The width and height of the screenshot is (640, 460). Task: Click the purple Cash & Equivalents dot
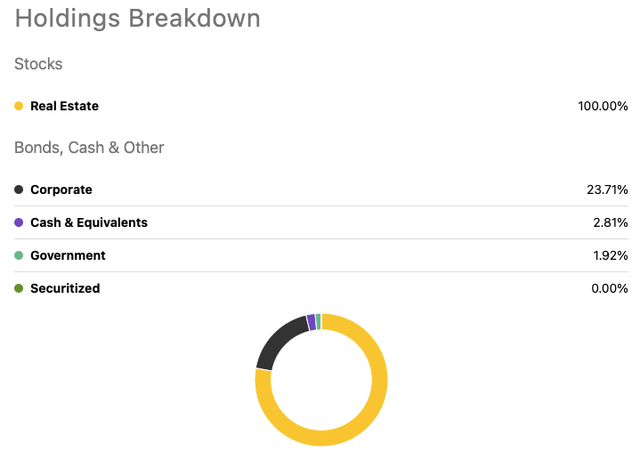(18, 222)
